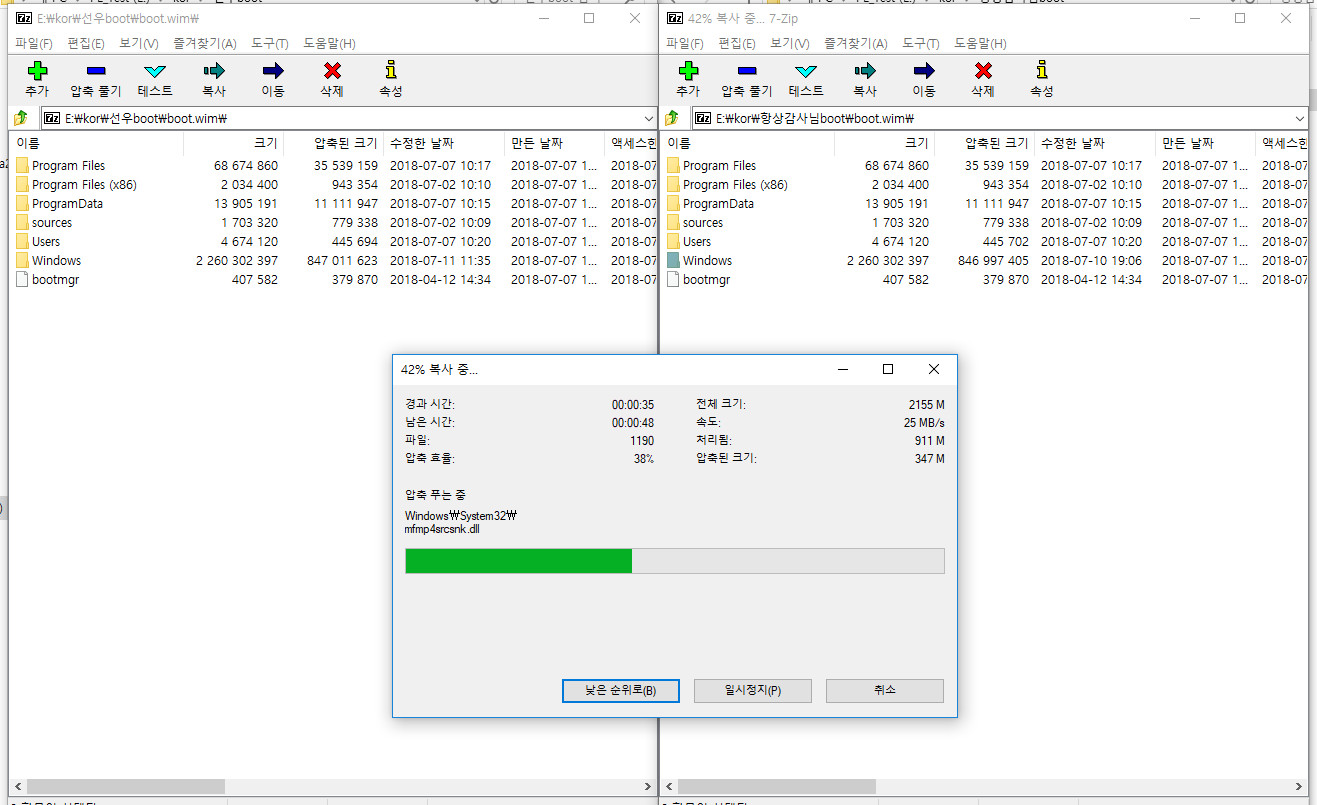Sort by 만든 날짜 column in left window
This screenshot has height=805, width=1317.
tap(555, 144)
